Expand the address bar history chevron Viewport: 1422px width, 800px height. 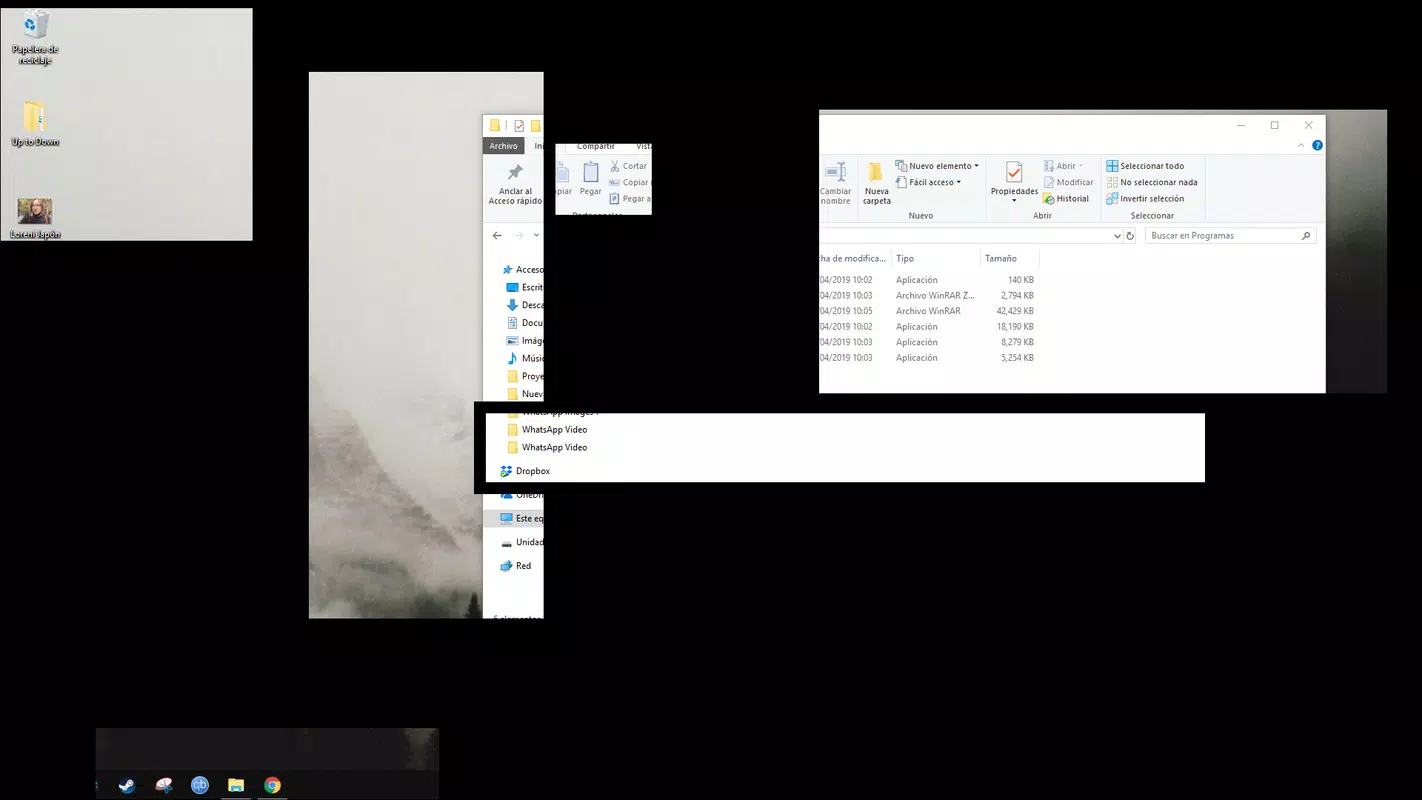tap(1117, 236)
